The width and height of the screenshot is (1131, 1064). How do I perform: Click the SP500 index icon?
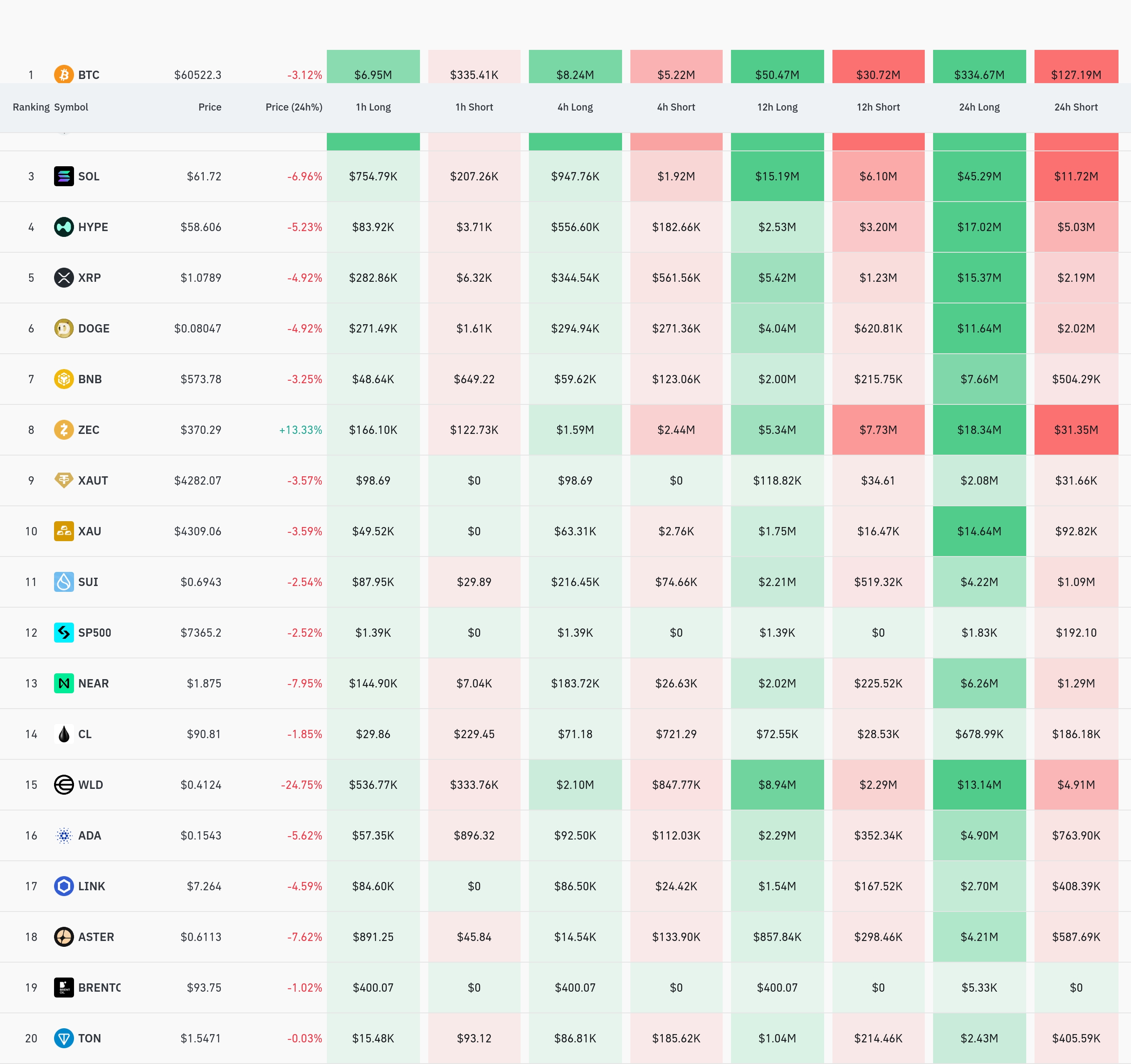point(64,632)
